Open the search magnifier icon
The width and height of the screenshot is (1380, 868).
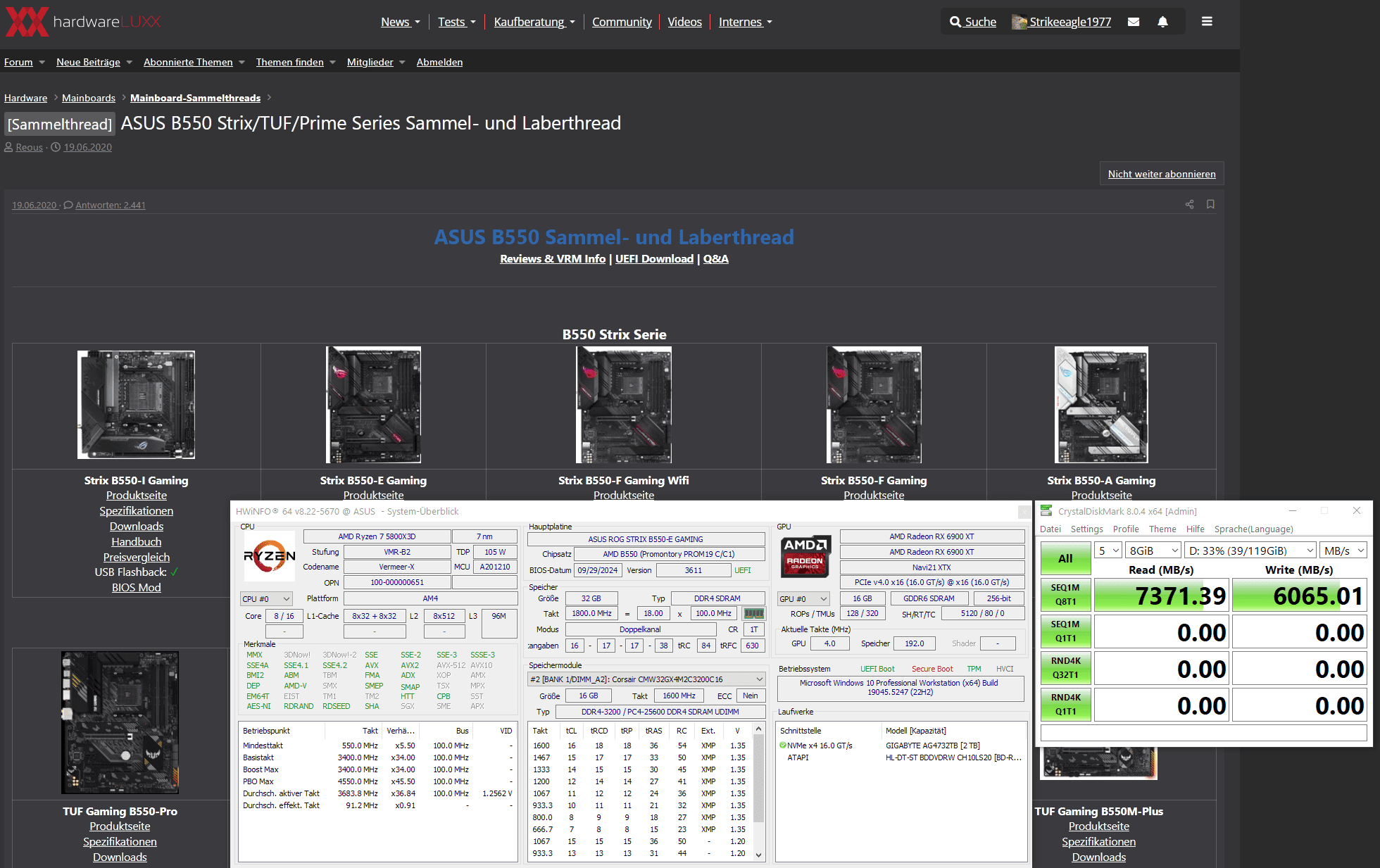[x=955, y=22]
